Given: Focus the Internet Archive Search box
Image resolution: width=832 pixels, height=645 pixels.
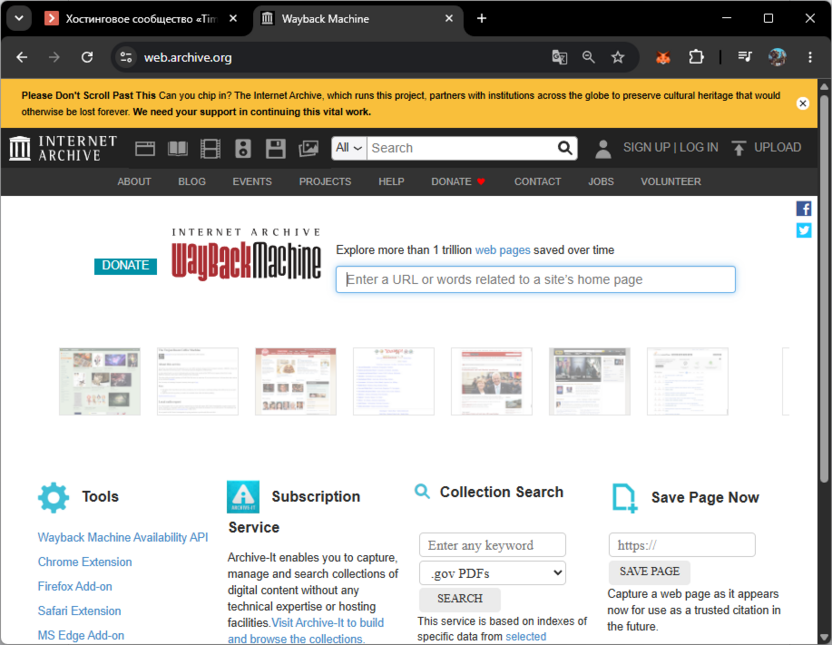Looking at the screenshot, I should coord(462,148).
